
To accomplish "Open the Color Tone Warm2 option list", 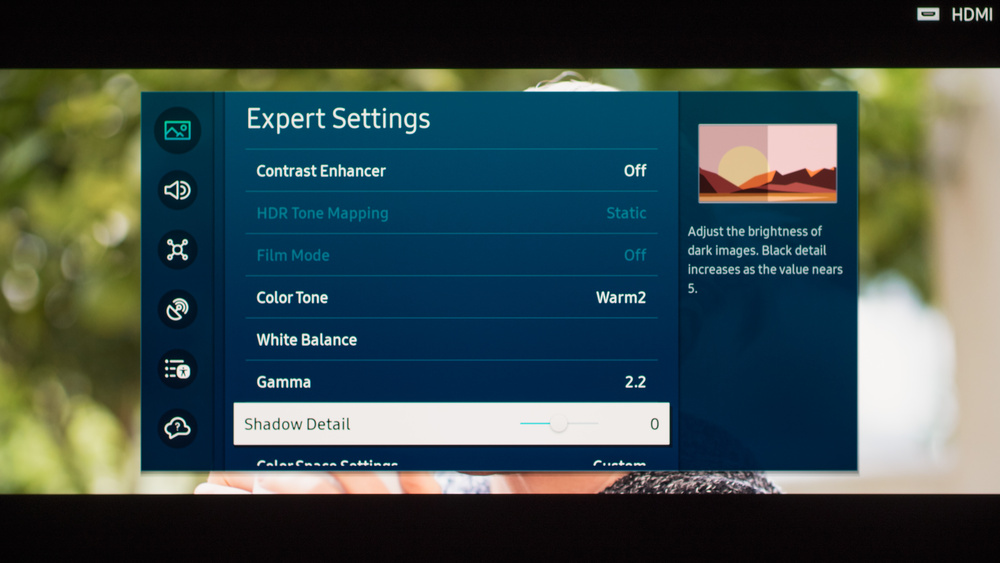I will [x=621, y=298].
